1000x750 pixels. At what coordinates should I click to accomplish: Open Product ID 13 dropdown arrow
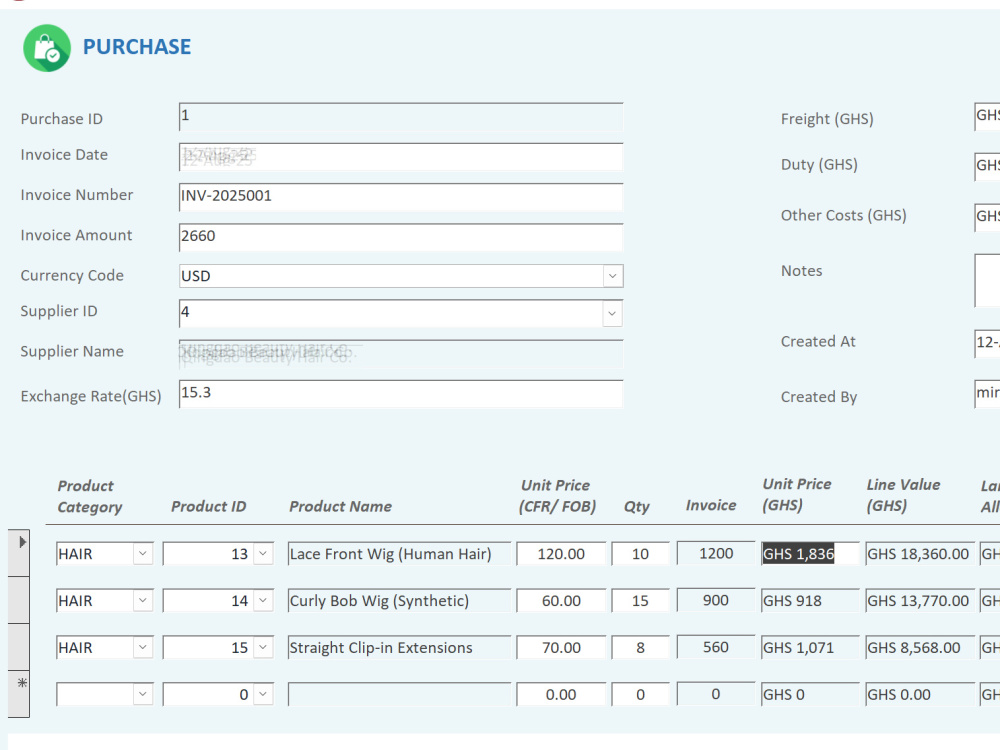(263, 554)
